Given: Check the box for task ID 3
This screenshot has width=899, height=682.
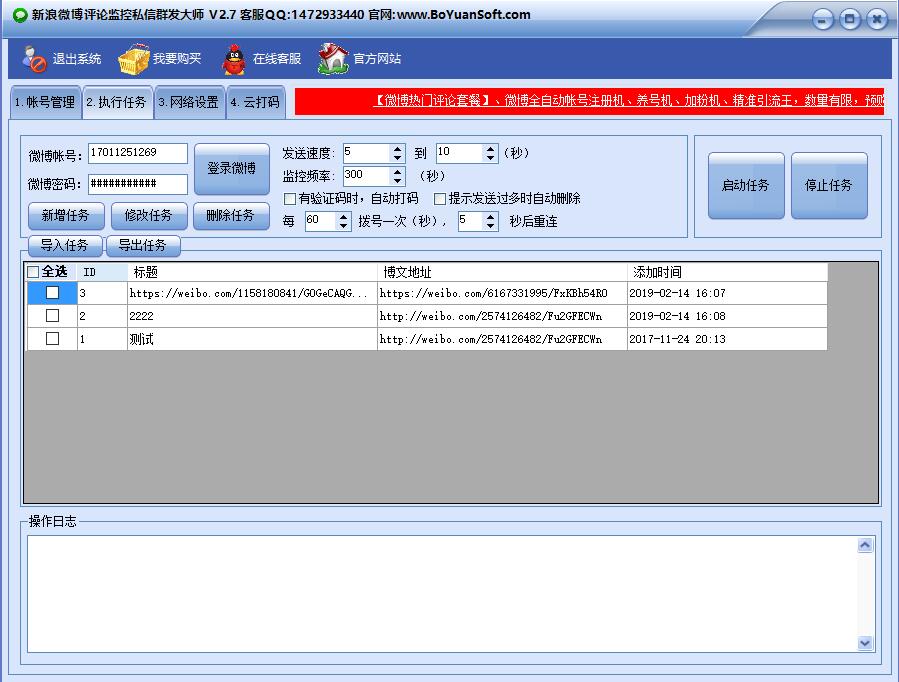Looking at the screenshot, I should click(x=52, y=293).
